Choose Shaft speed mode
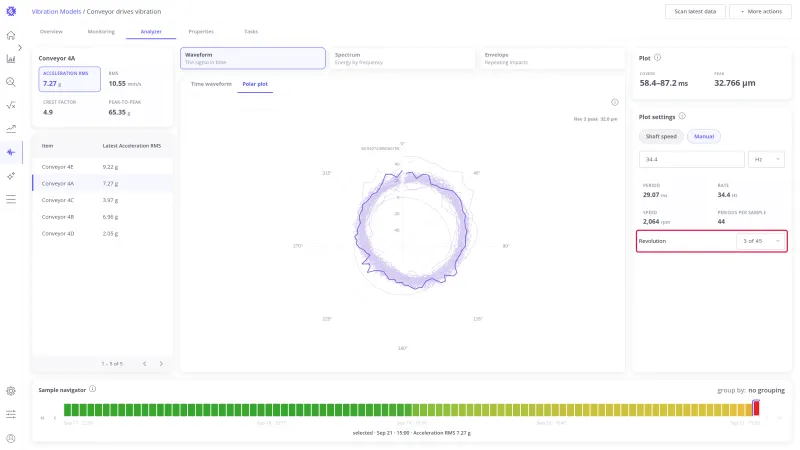 pyautogui.click(x=661, y=136)
